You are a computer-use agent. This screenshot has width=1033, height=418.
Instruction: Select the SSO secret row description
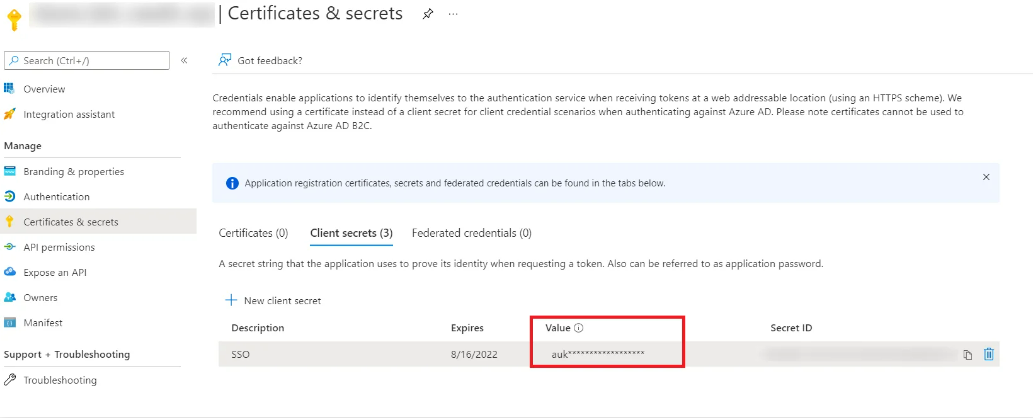pos(240,355)
